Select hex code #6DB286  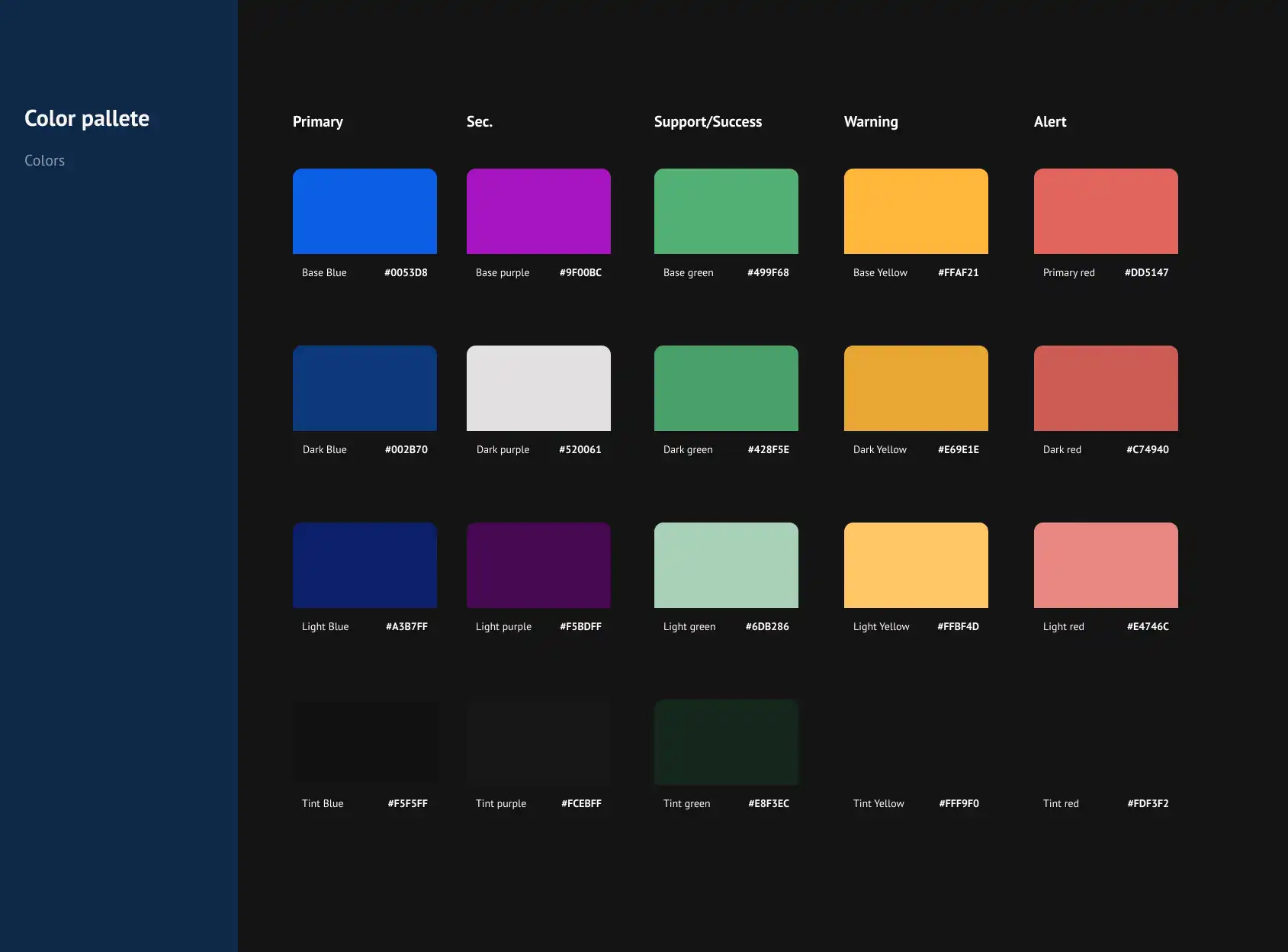[x=767, y=626]
